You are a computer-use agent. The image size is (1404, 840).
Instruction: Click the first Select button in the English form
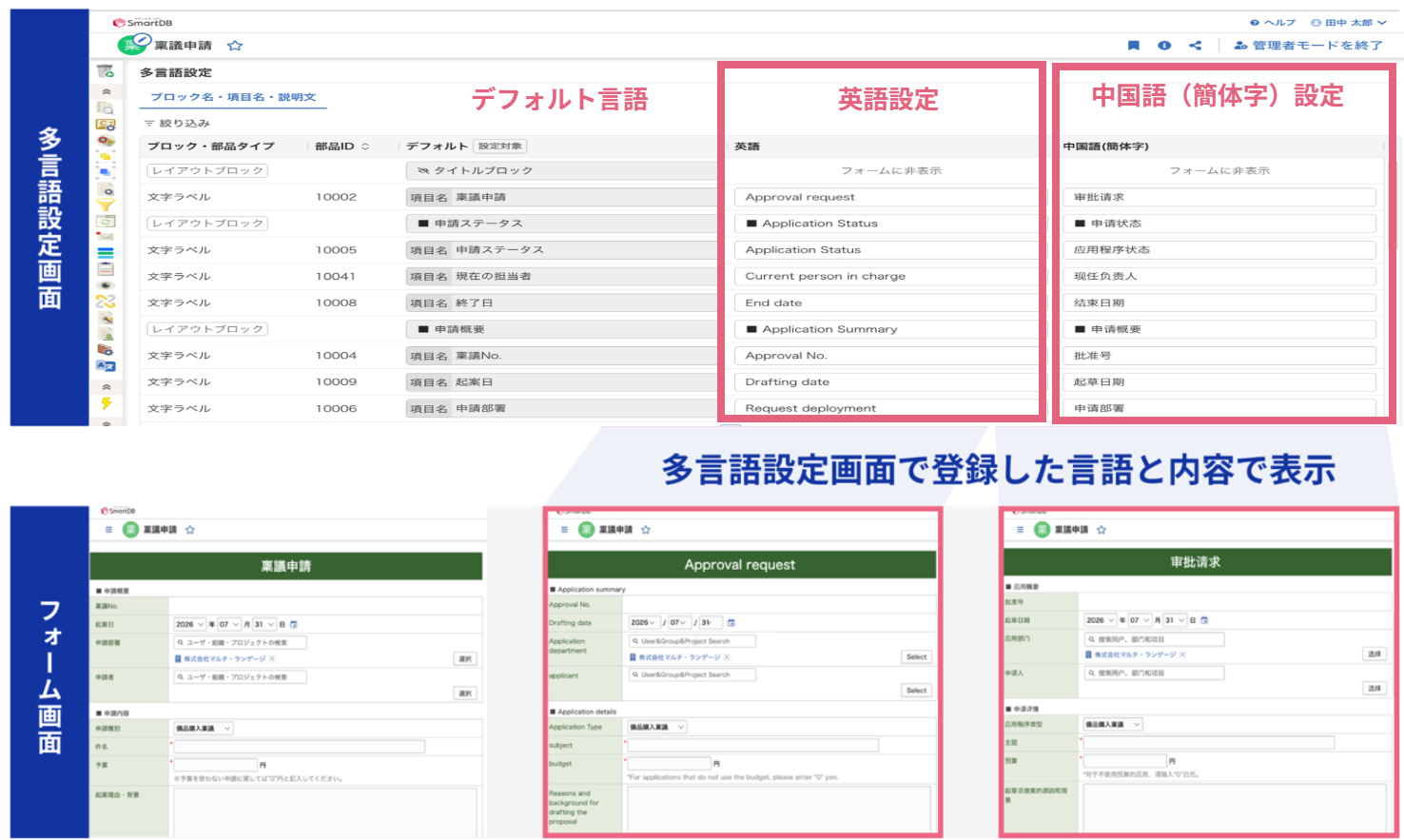click(x=916, y=657)
